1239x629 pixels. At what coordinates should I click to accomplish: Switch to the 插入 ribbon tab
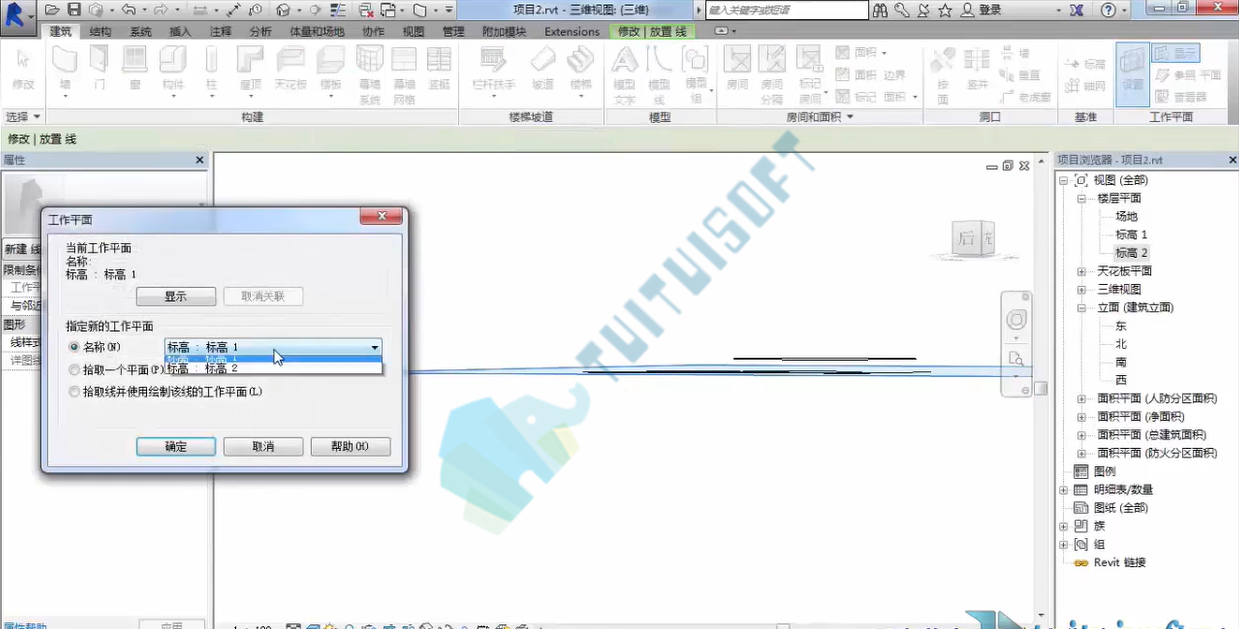pyautogui.click(x=180, y=32)
